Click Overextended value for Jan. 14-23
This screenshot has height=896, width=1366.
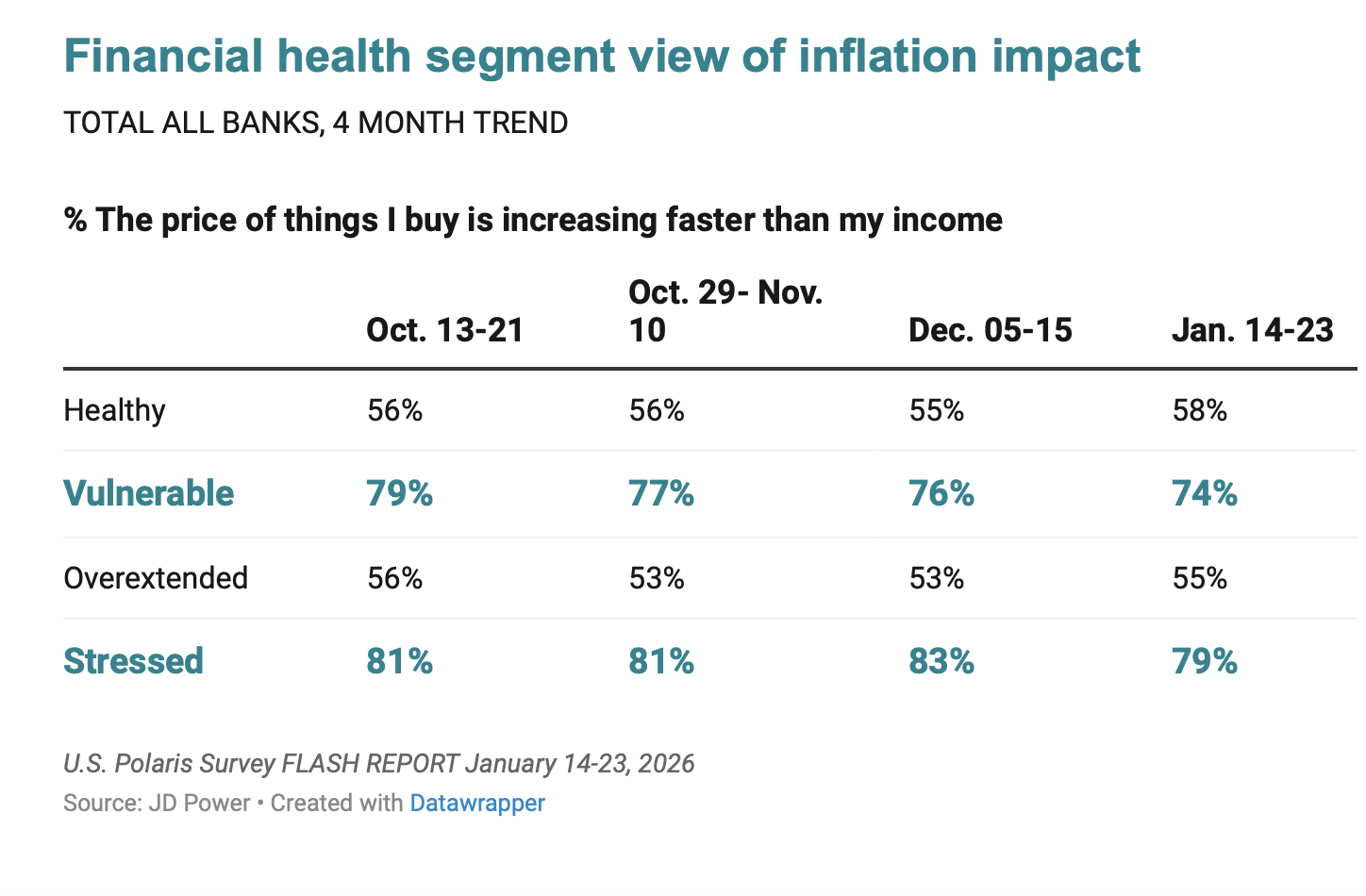click(1199, 578)
